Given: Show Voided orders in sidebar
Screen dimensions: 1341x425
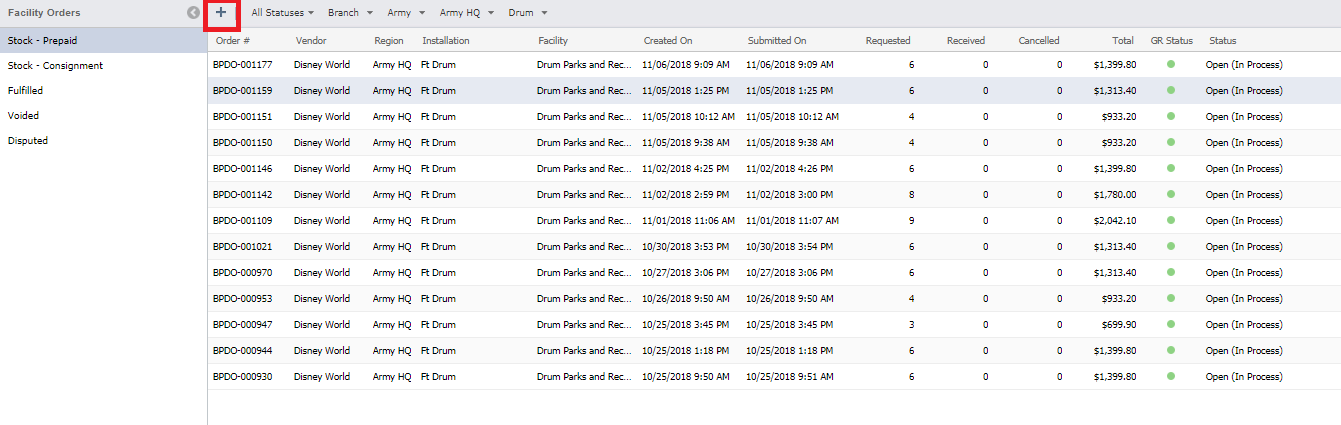Looking at the screenshot, I should 23,116.
